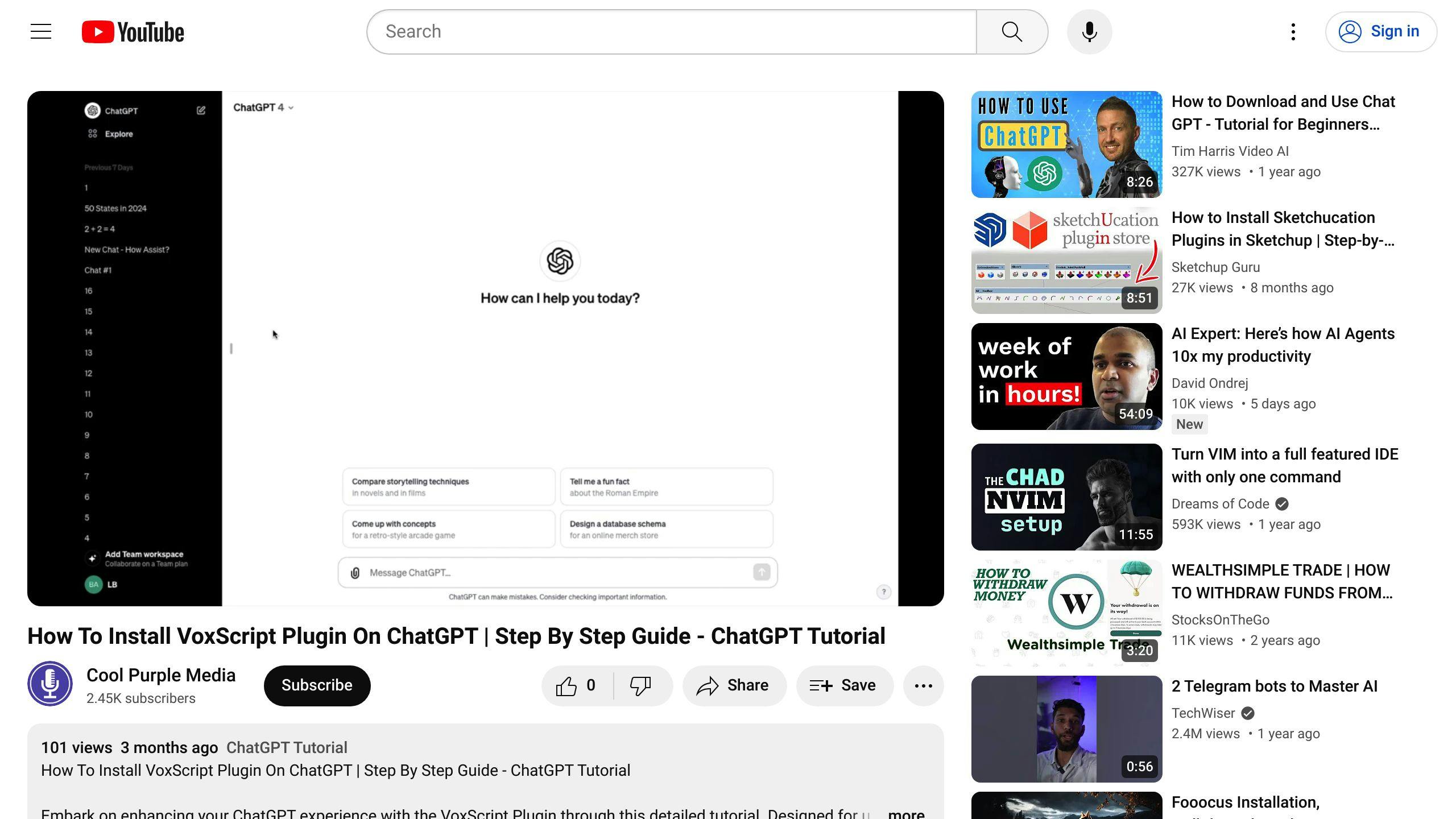Open Wealthsimple withdraw money thumbnail

1066,613
